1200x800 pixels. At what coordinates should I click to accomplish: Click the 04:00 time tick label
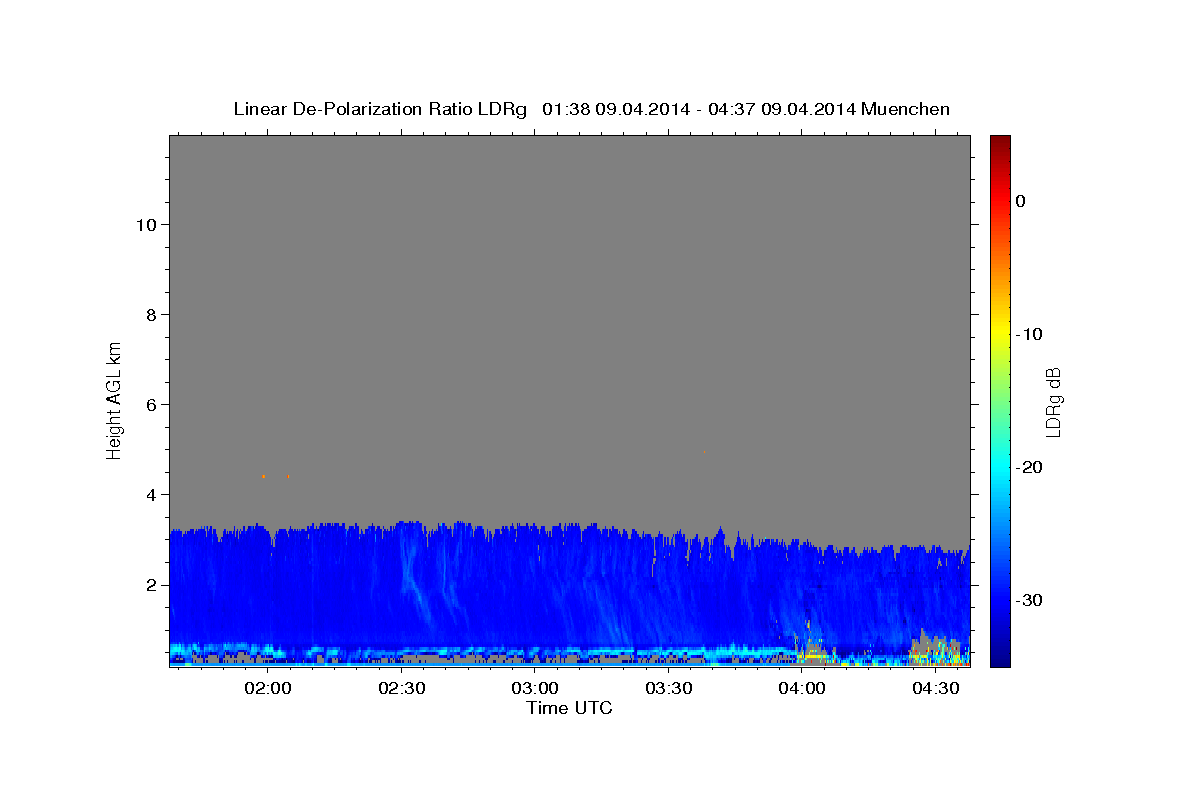(x=802, y=688)
